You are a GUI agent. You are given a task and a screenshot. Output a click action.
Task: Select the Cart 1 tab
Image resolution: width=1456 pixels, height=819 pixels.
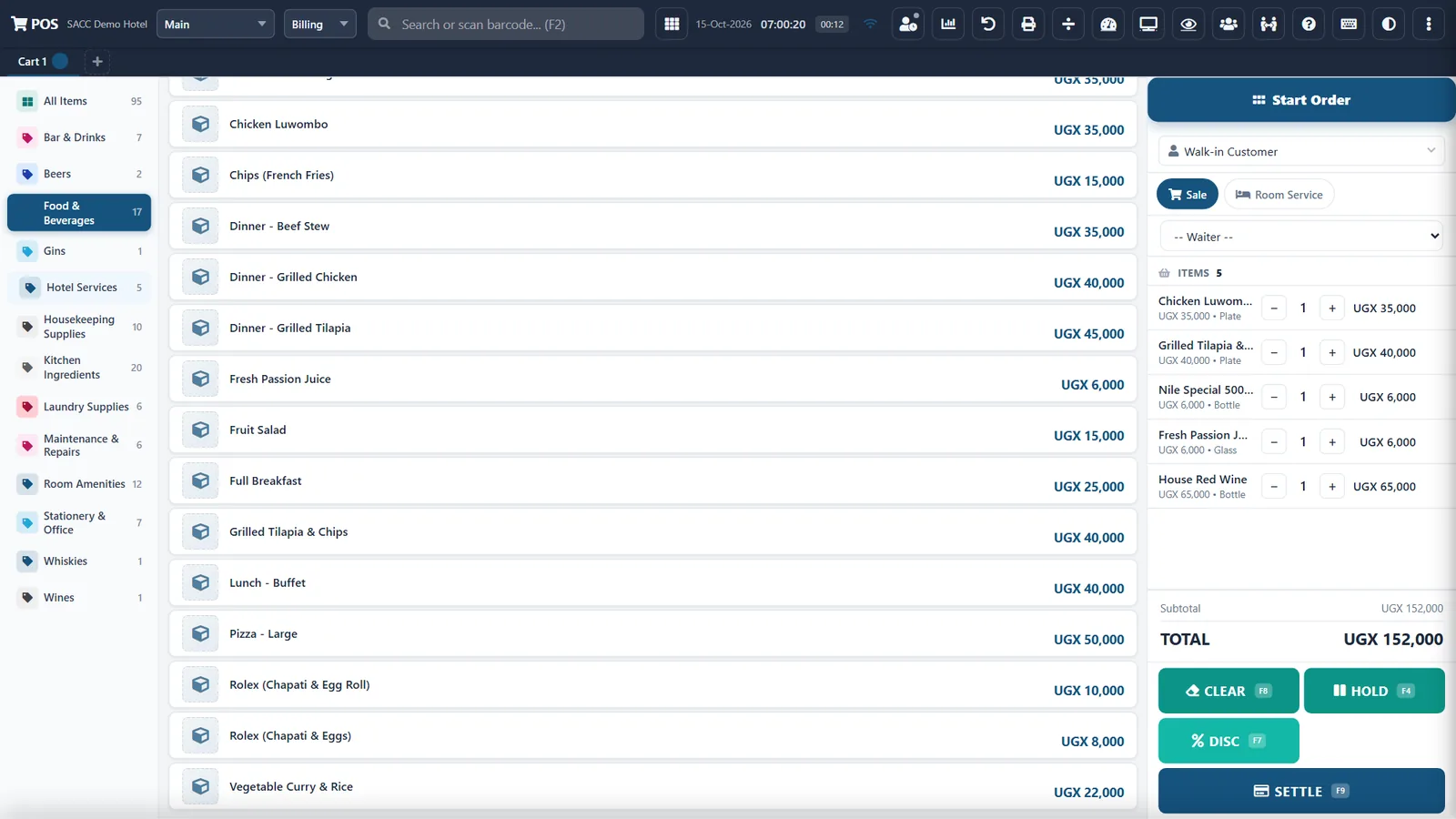point(42,61)
